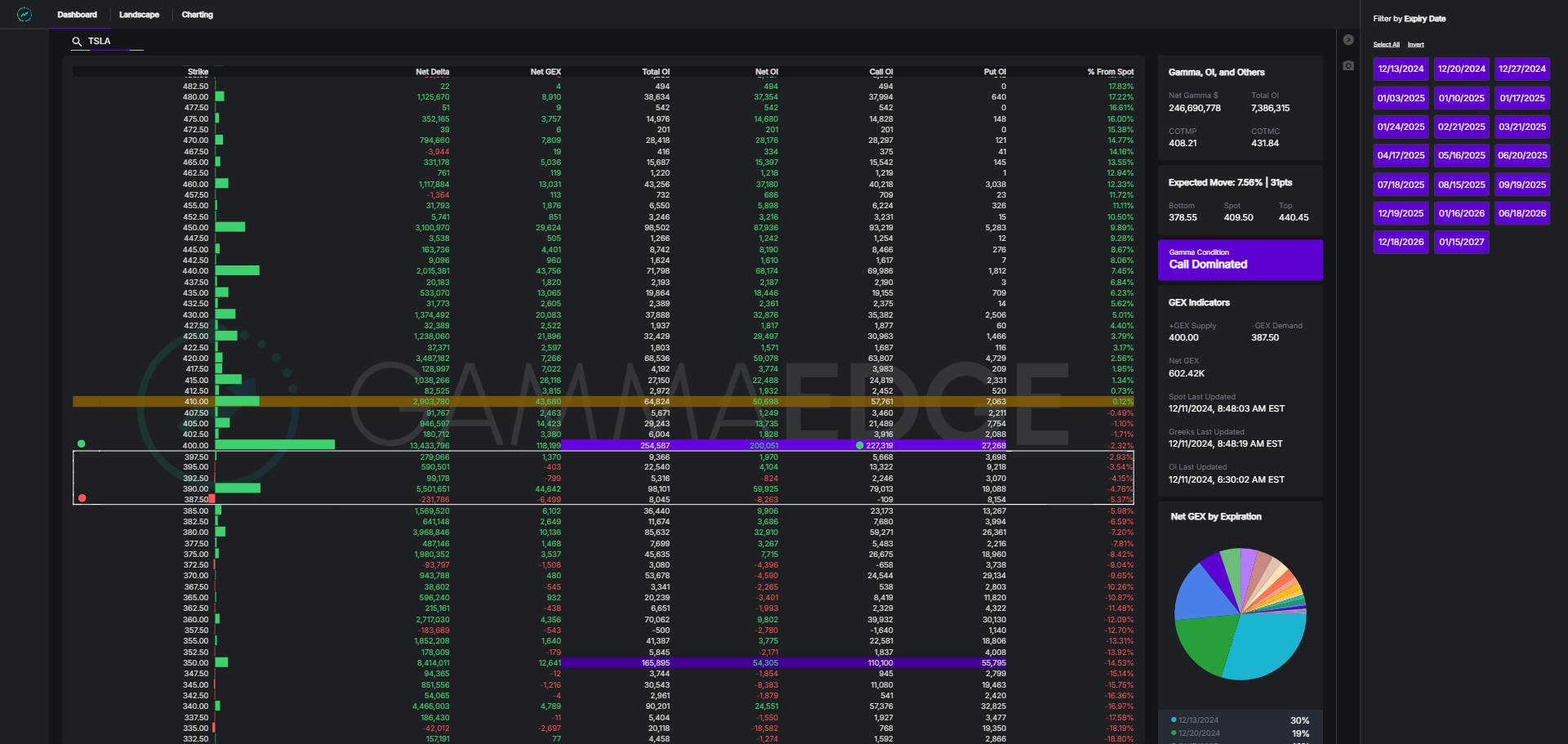
Task: Toggle the 12/13/2024 expiry filter
Action: [x=1401, y=69]
